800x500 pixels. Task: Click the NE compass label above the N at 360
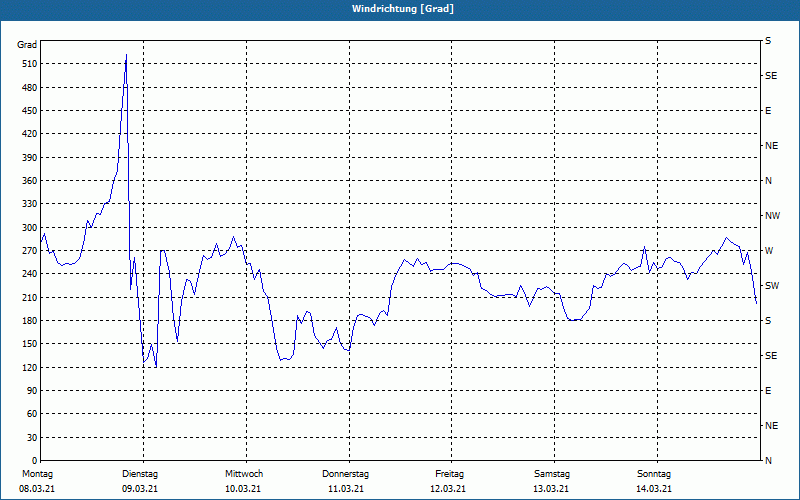[x=772, y=146]
